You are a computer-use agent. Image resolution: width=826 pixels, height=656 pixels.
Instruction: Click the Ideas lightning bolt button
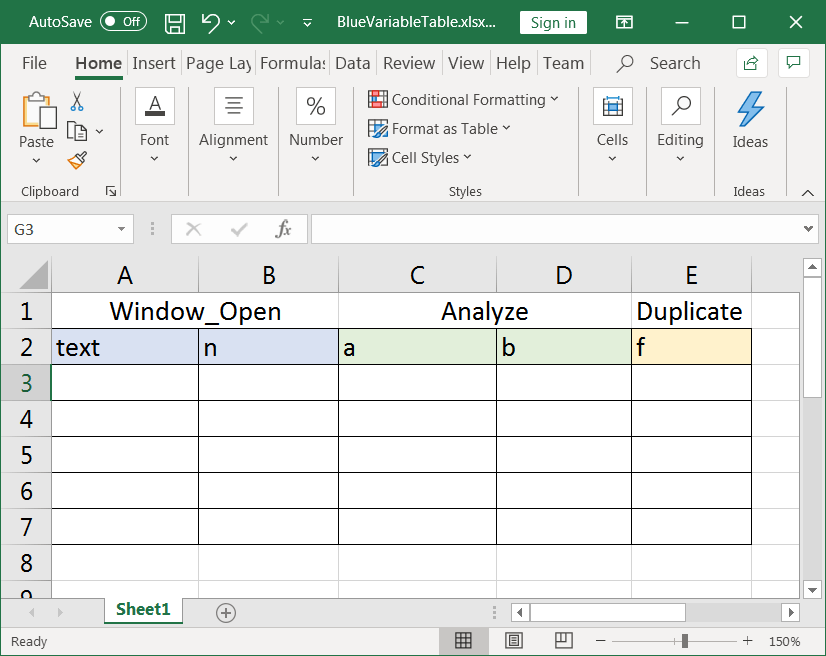click(750, 120)
